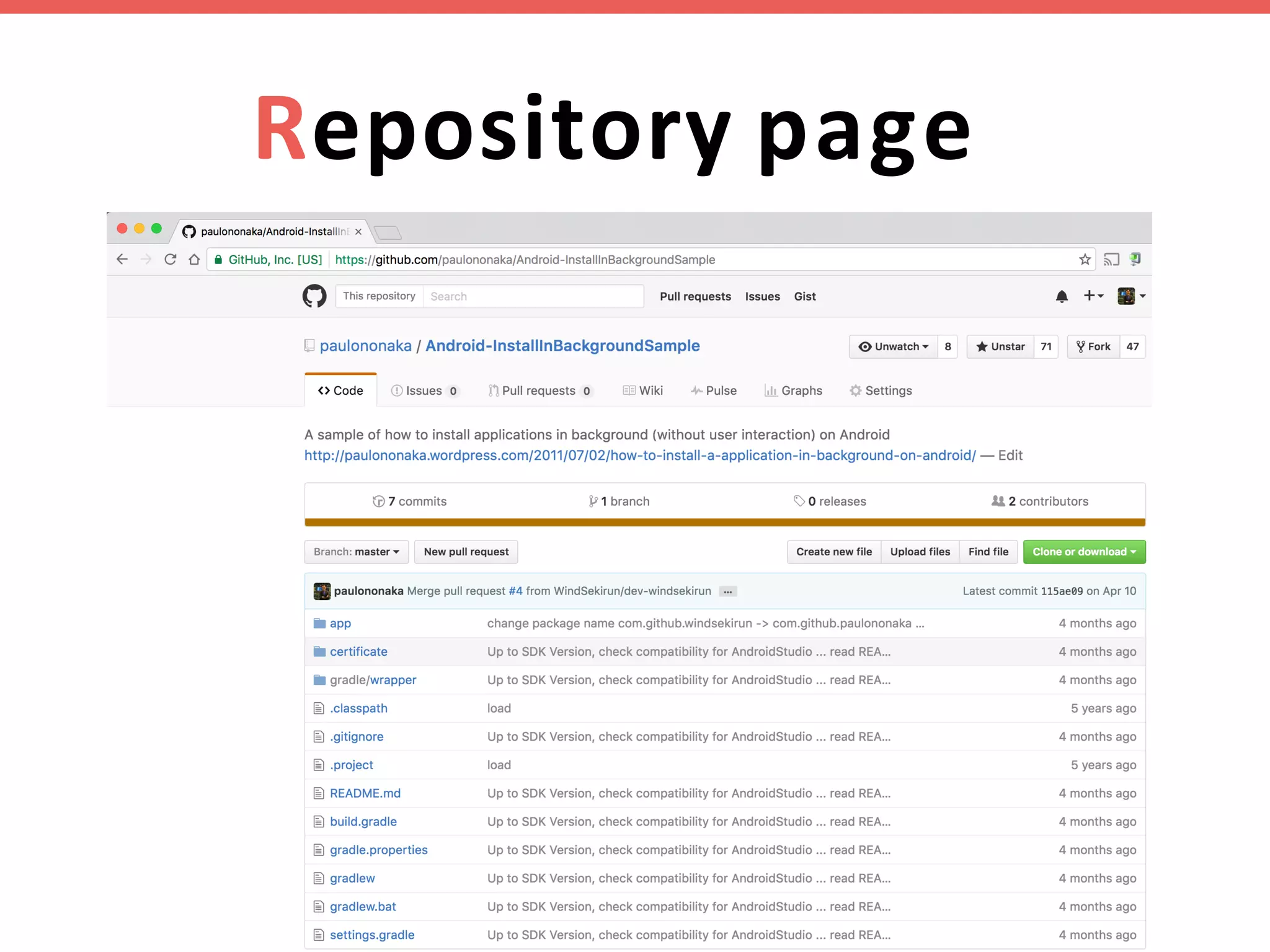Fork the repository

[x=1093, y=346]
